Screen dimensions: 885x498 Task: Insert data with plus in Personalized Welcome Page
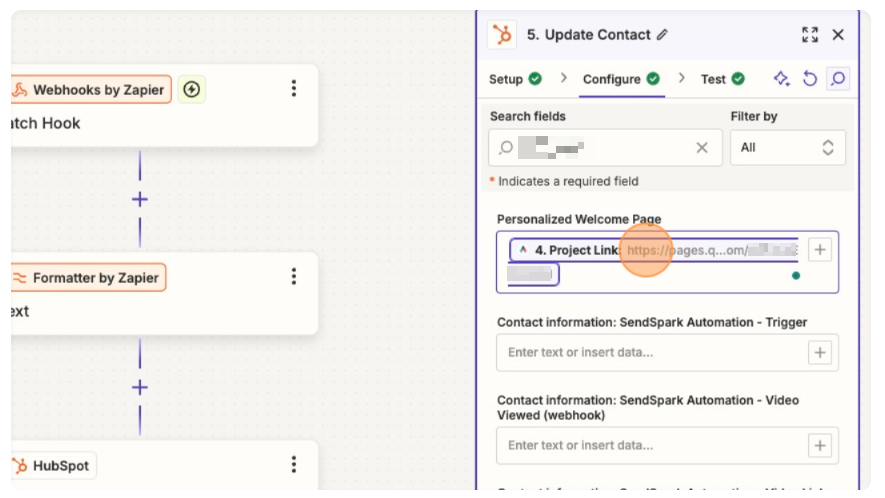point(820,250)
